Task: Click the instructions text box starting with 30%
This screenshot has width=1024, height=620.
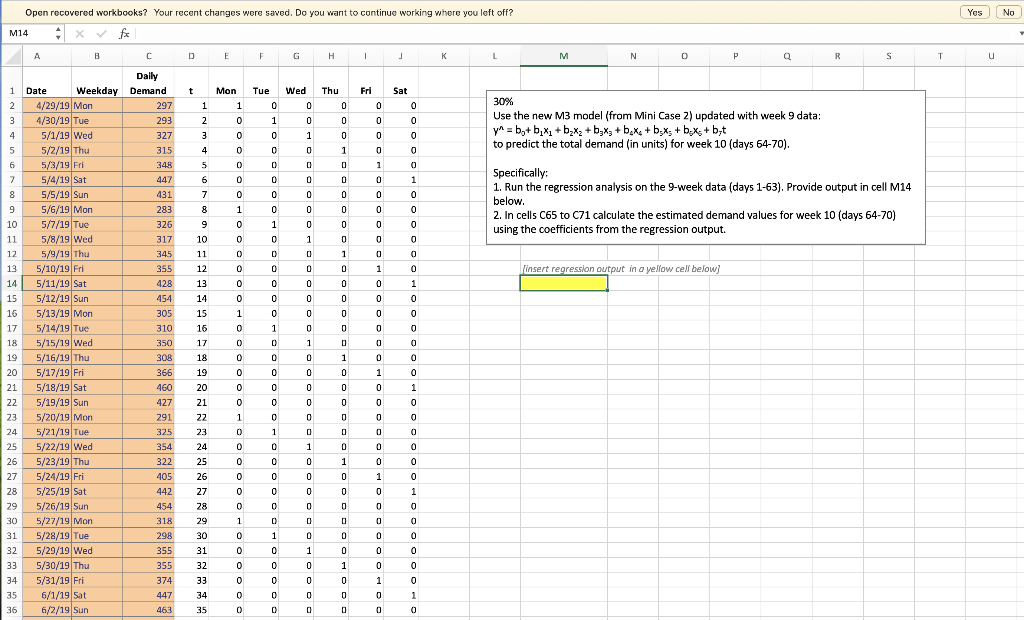Action: 705,167
